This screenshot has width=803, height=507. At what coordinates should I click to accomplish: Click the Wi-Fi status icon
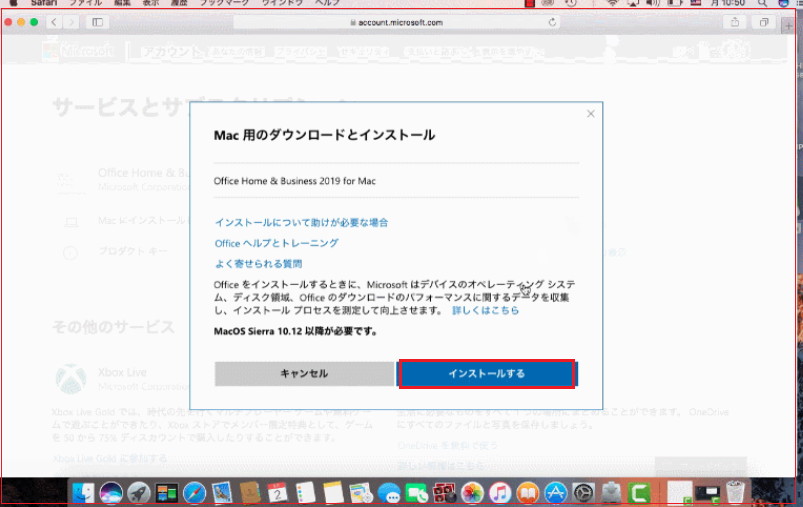point(612,3)
